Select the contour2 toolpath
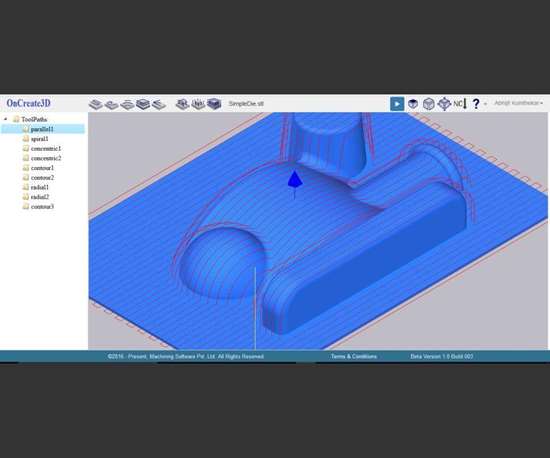The width and height of the screenshot is (550, 458). tap(42, 177)
